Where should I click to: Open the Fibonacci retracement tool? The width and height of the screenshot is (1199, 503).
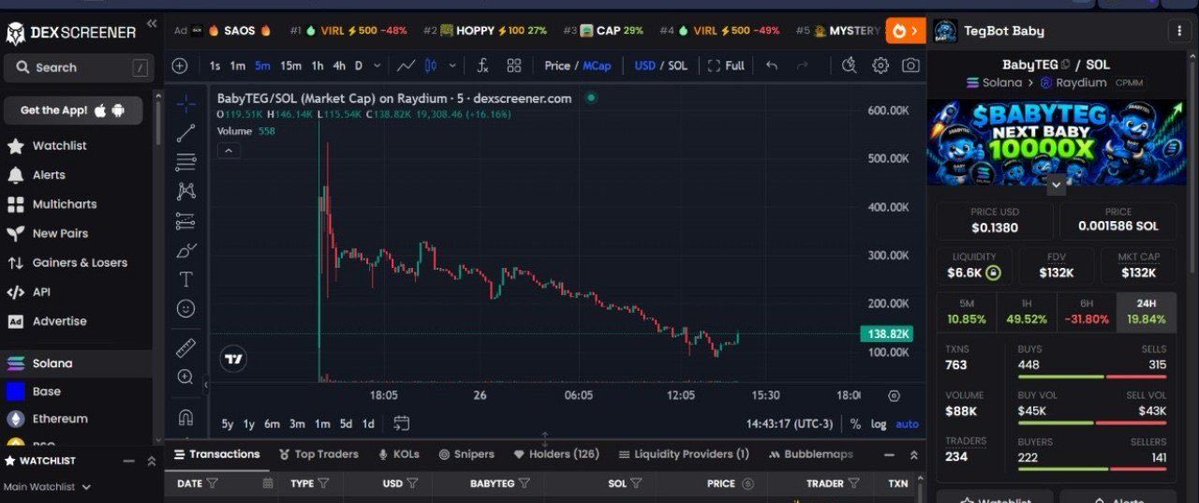click(186, 162)
